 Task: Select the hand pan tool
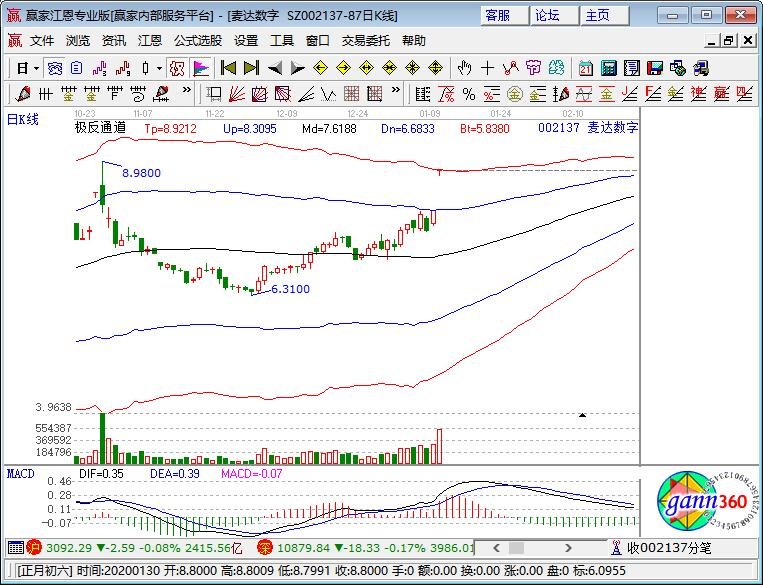pos(464,68)
